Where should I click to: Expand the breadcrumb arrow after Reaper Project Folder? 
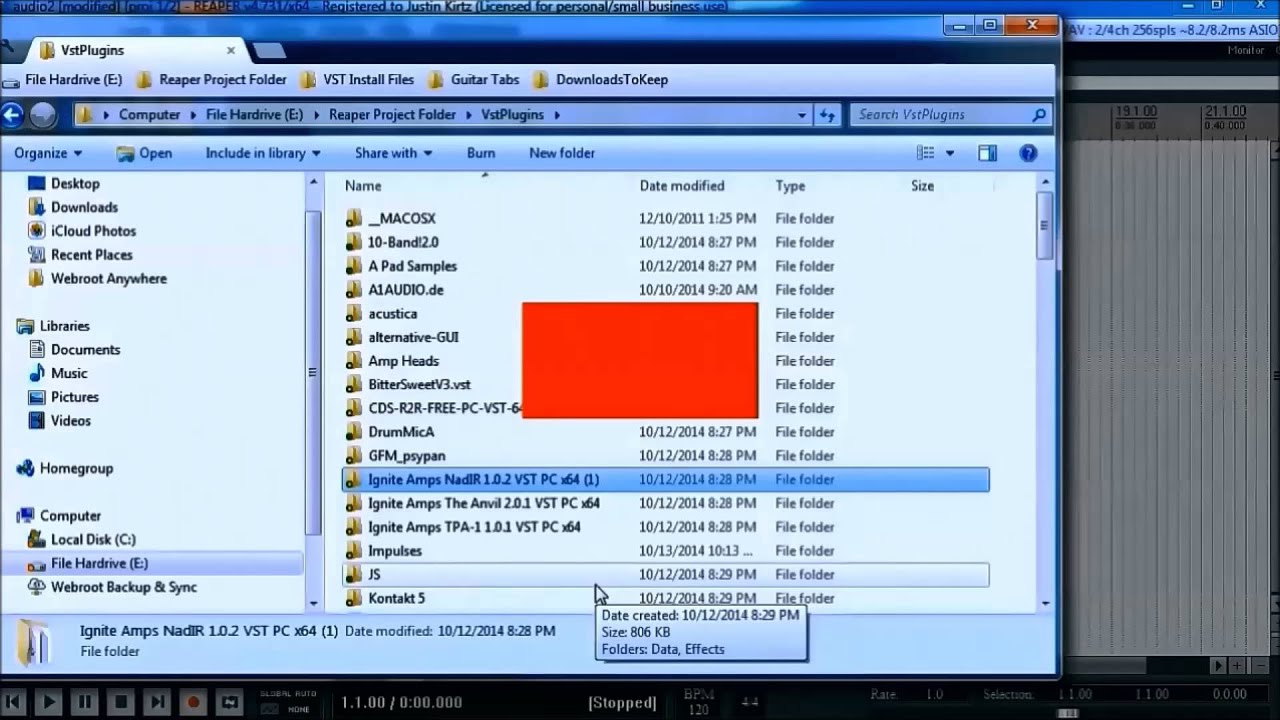(x=468, y=115)
